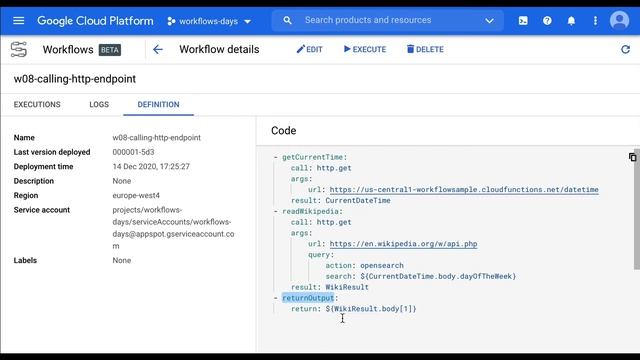Click the return expression ${WikiResult.body[1]}

(371, 309)
